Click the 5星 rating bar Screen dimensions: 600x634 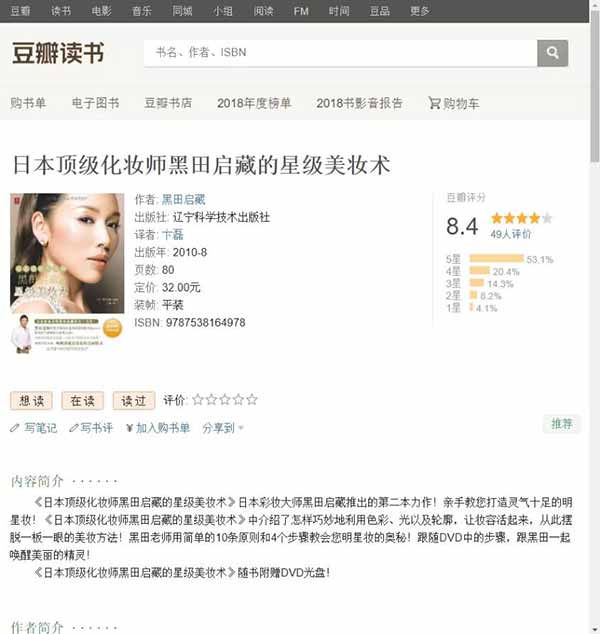(x=496, y=258)
